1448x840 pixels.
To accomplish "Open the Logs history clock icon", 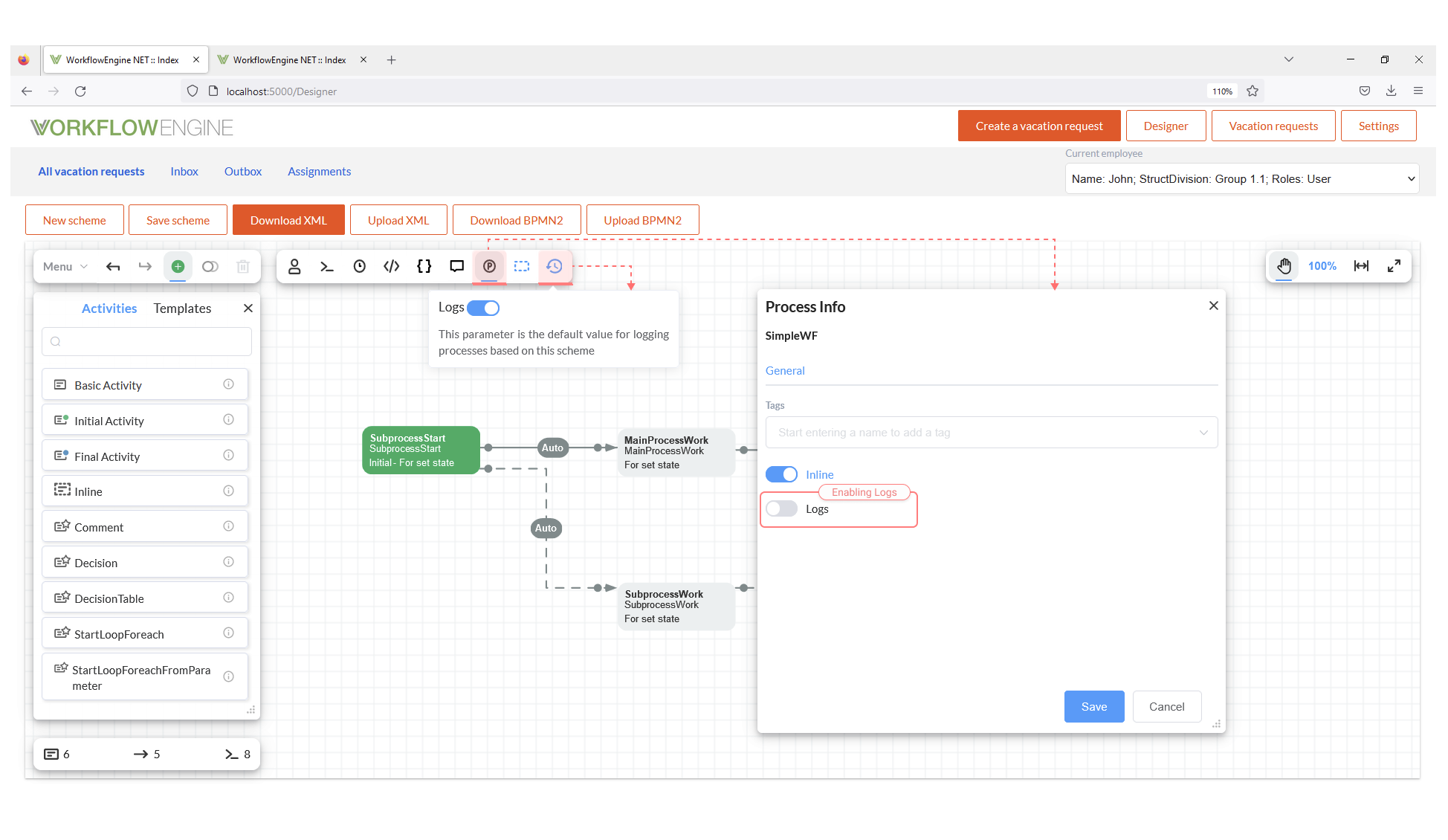I will tap(555, 267).
